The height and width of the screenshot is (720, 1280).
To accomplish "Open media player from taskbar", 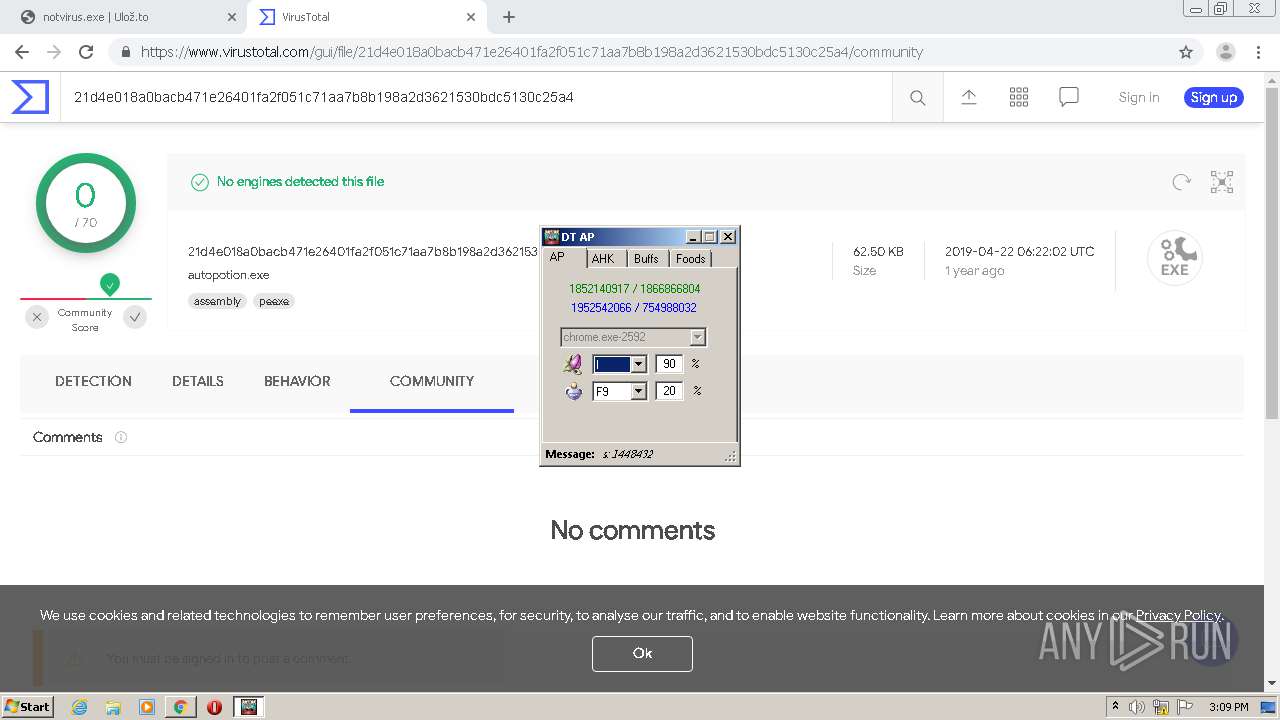I will click(x=147, y=707).
